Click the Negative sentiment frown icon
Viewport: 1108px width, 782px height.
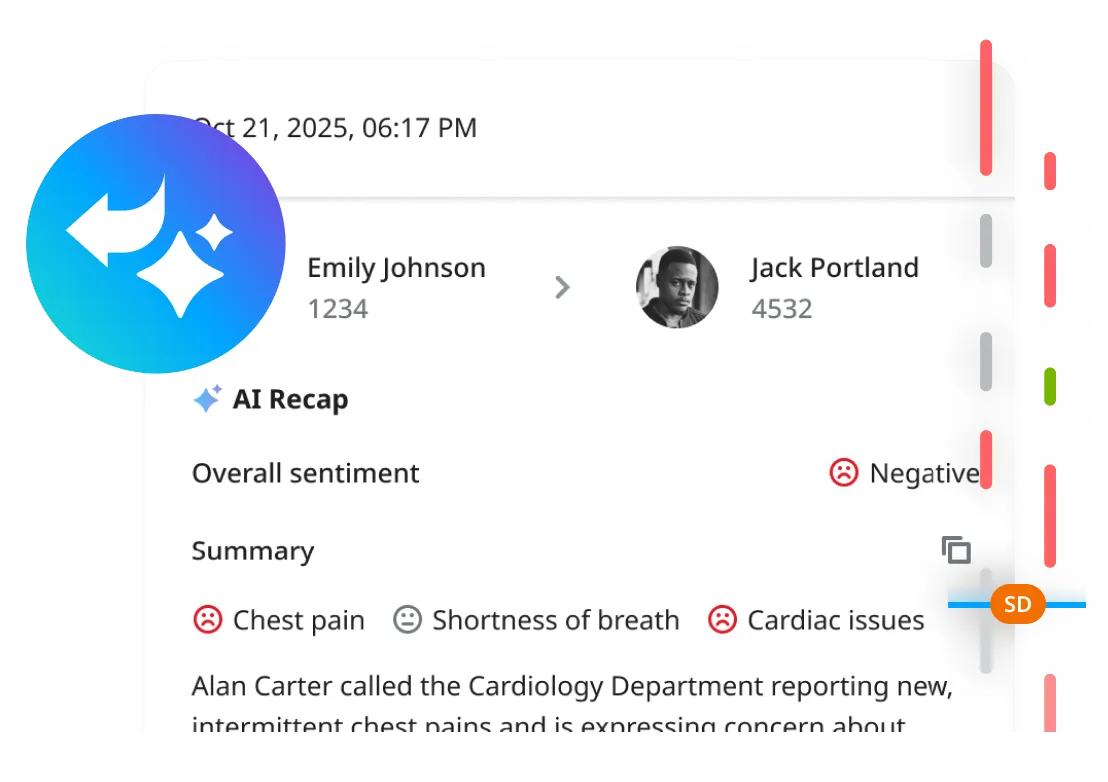843,472
